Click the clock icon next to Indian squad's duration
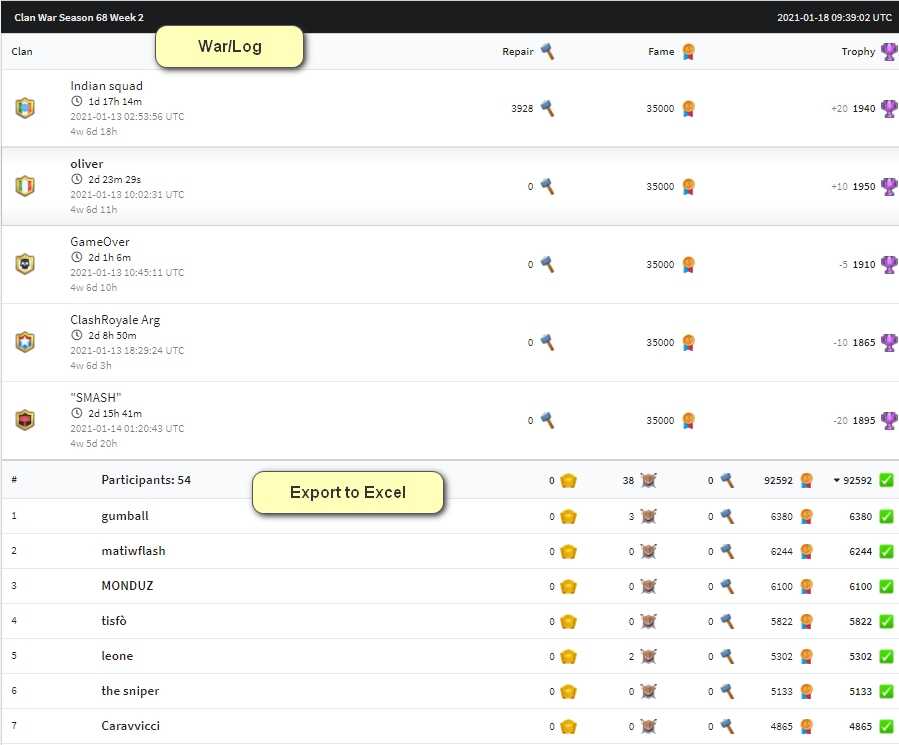This screenshot has width=899, height=745. coord(74,101)
